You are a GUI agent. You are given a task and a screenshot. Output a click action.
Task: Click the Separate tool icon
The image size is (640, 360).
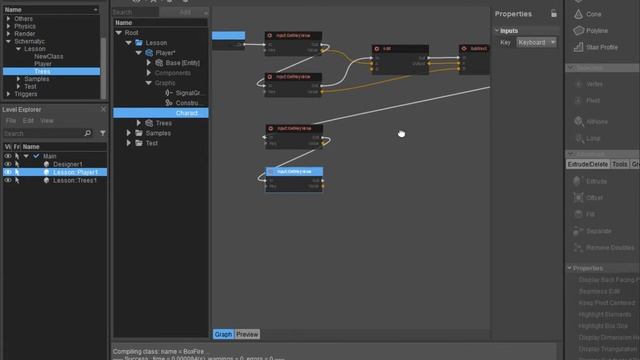pos(578,231)
